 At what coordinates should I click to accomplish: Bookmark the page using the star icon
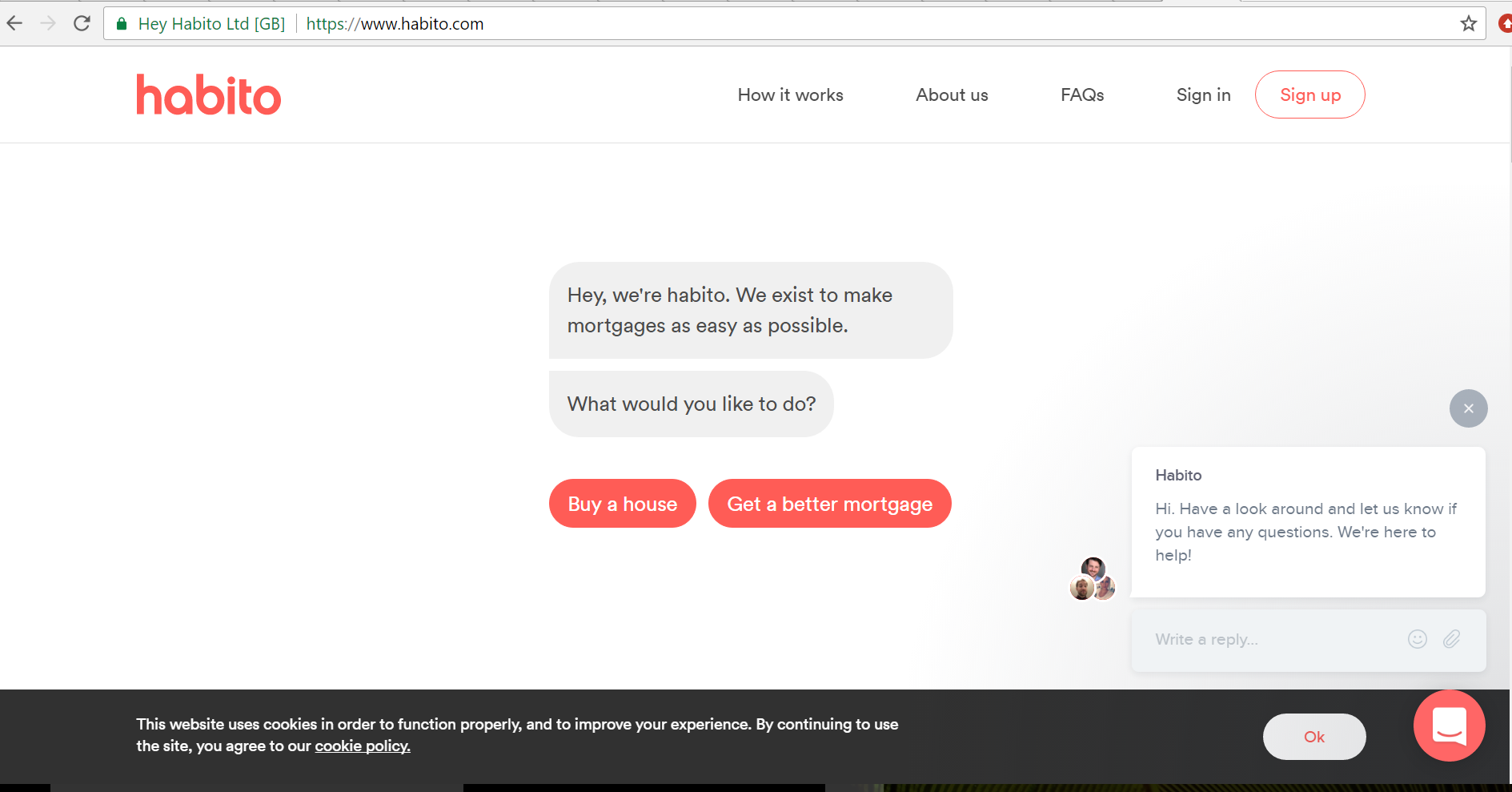point(1468,23)
